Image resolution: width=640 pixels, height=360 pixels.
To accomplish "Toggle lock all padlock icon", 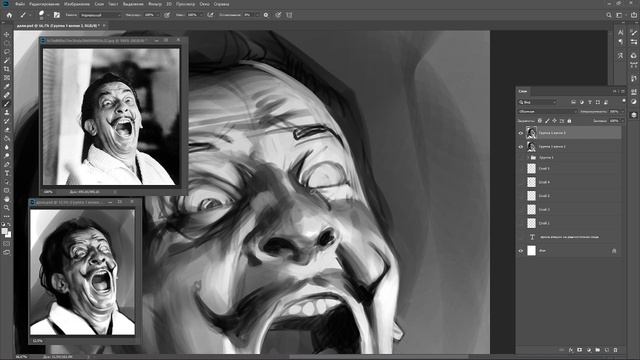I will (x=569, y=121).
